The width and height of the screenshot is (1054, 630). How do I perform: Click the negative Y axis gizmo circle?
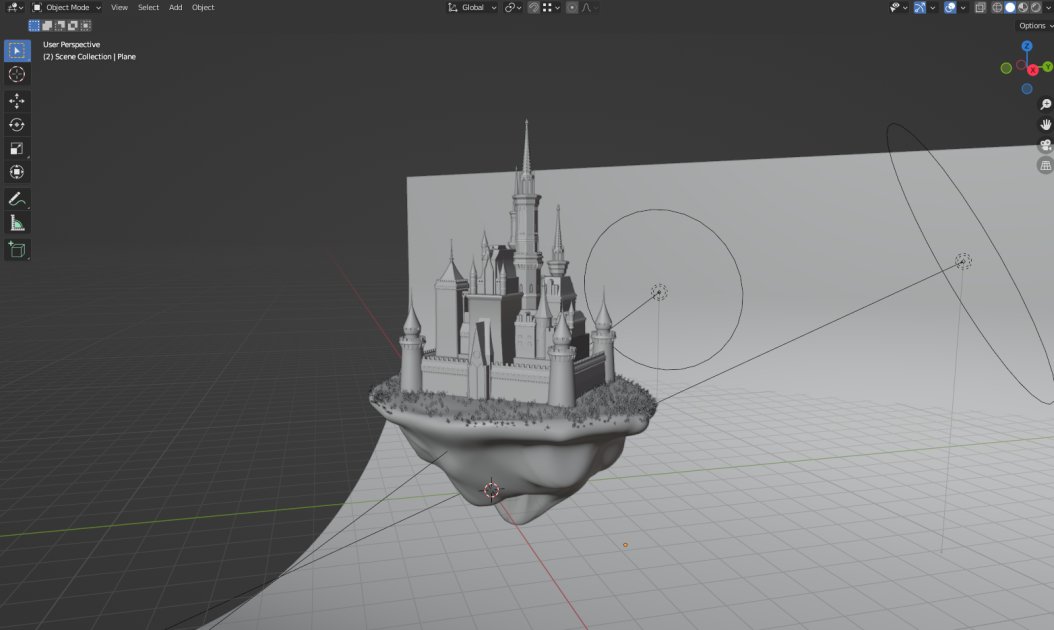click(1006, 68)
